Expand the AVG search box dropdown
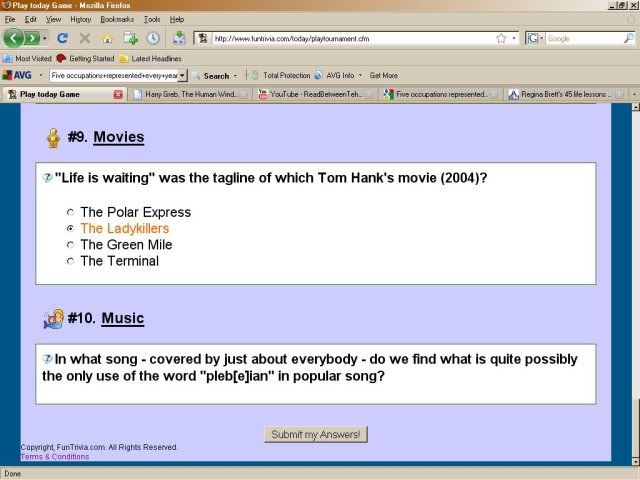Image resolution: width=640 pixels, height=480 pixels. pos(183,75)
